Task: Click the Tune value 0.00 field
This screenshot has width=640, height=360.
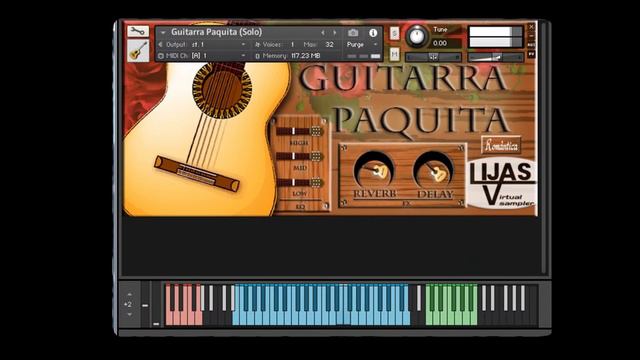Action: [445, 43]
